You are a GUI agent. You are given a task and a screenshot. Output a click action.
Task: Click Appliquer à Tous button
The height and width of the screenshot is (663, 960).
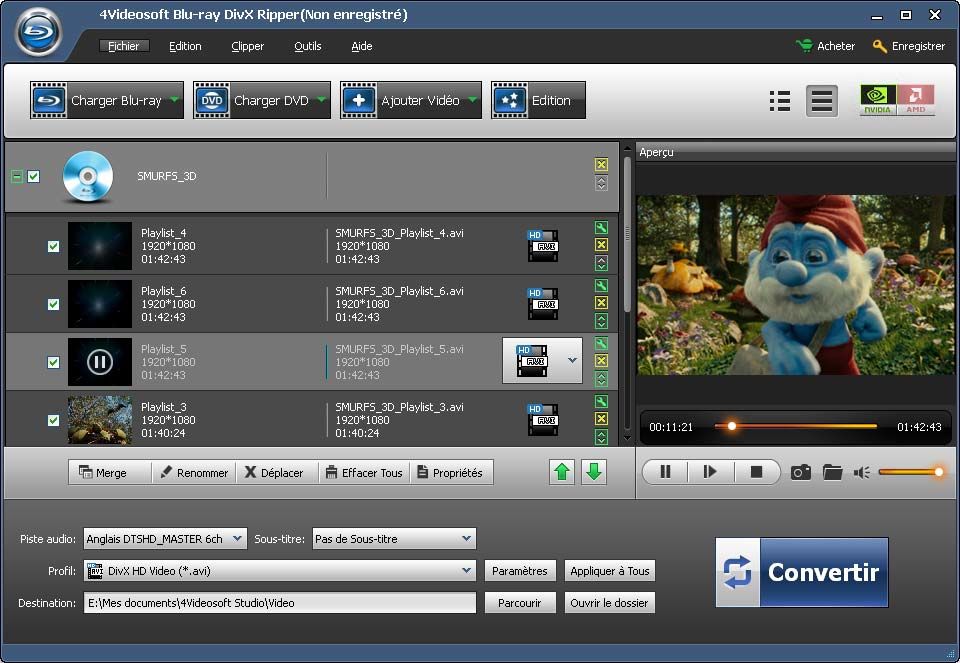609,571
